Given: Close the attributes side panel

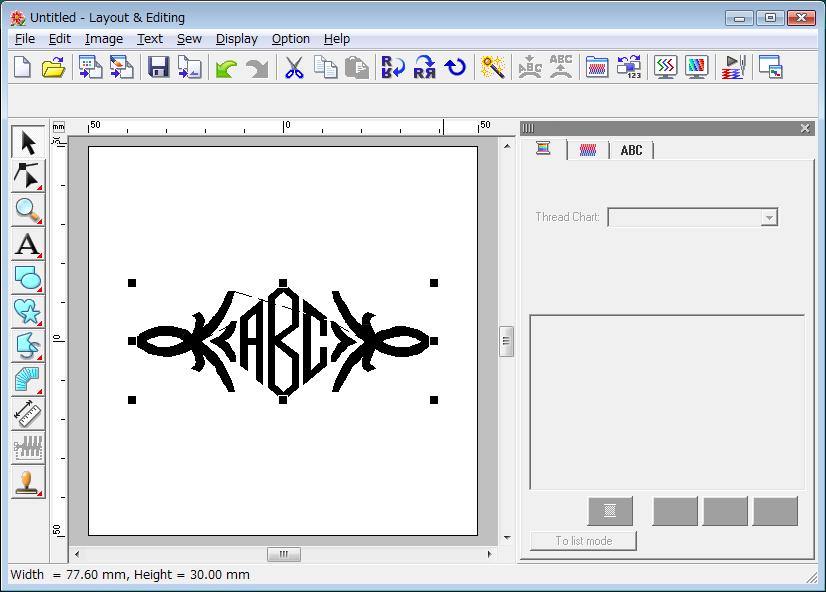Looking at the screenshot, I should click(x=804, y=128).
